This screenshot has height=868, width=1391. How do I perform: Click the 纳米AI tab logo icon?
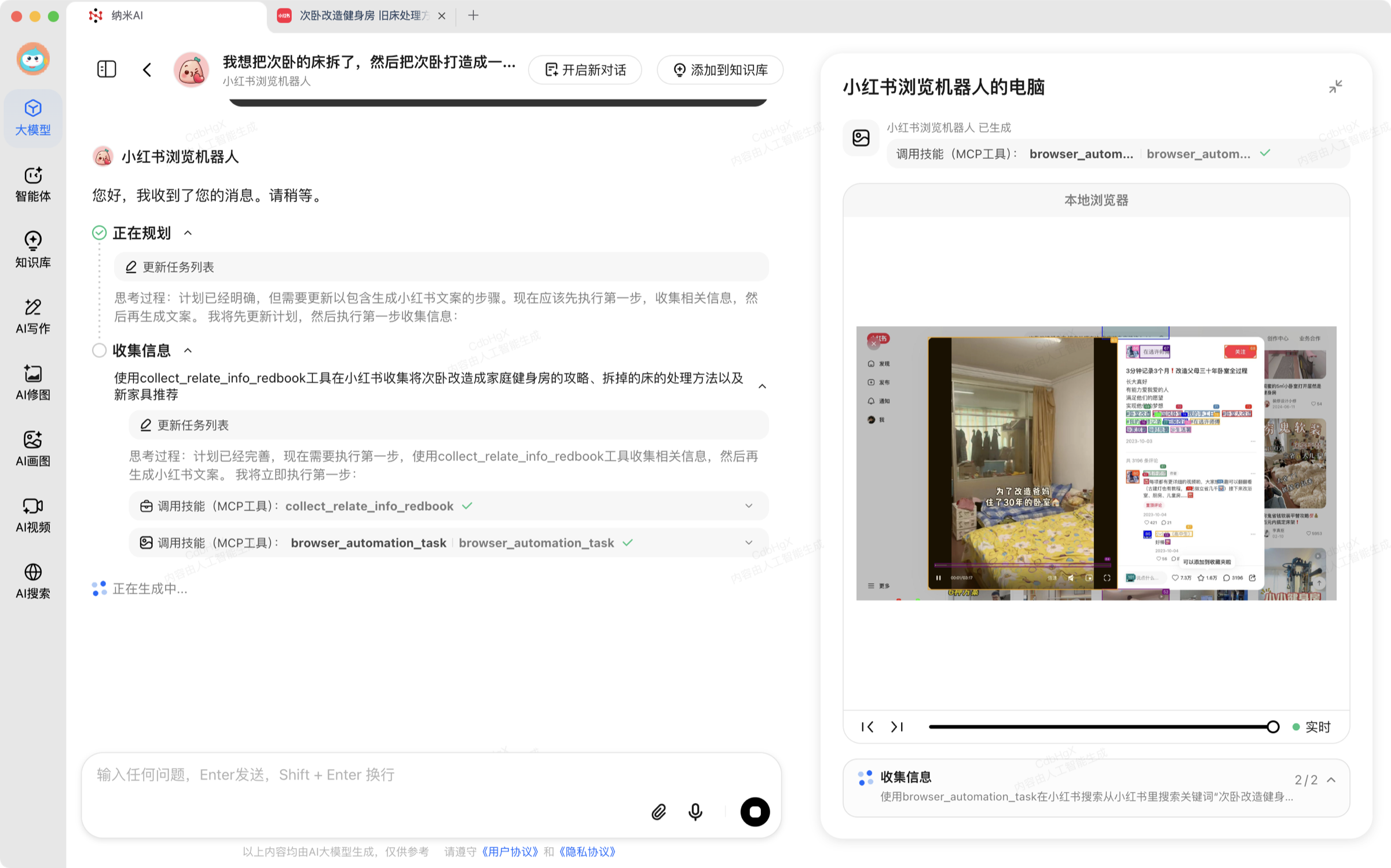click(x=96, y=16)
